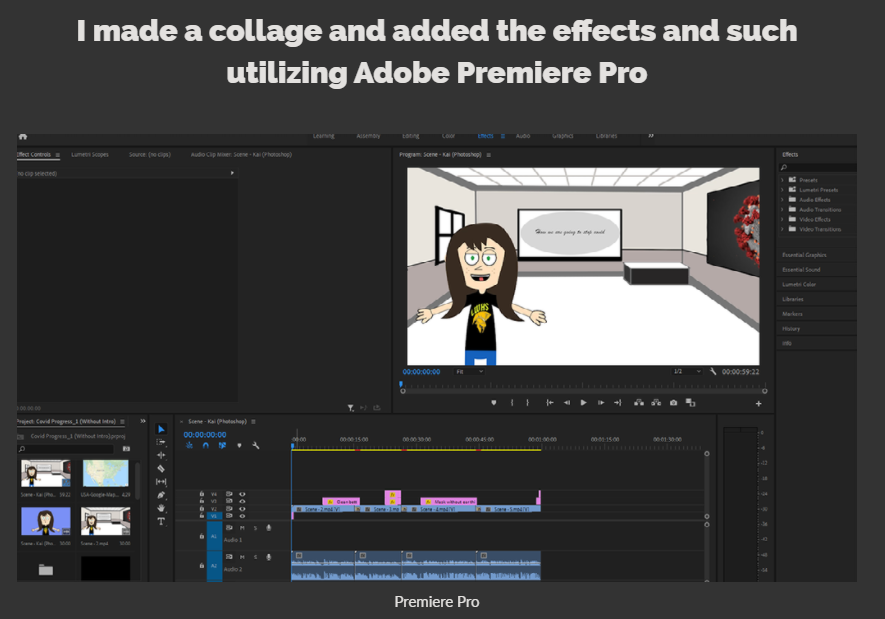Open the 1/2 playback resolution dropdown
Image resolution: width=885 pixels, height=619 pixels.
(687, 371)
